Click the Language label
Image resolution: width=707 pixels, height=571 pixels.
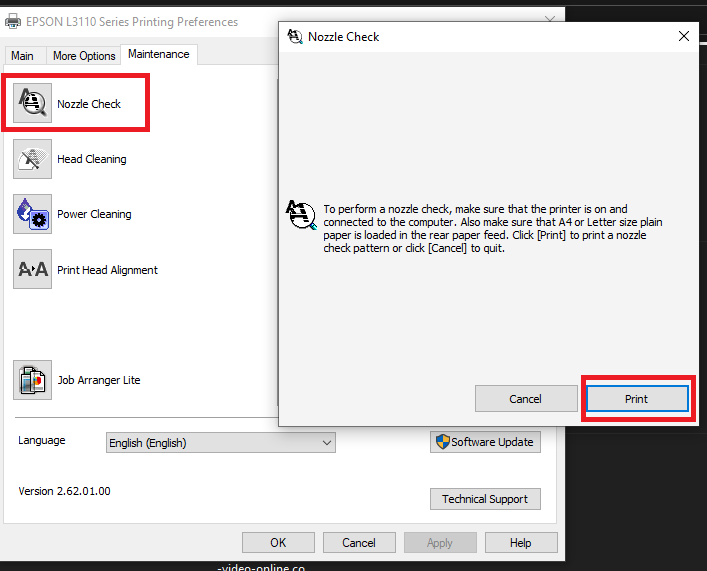(x=41, y=440)
